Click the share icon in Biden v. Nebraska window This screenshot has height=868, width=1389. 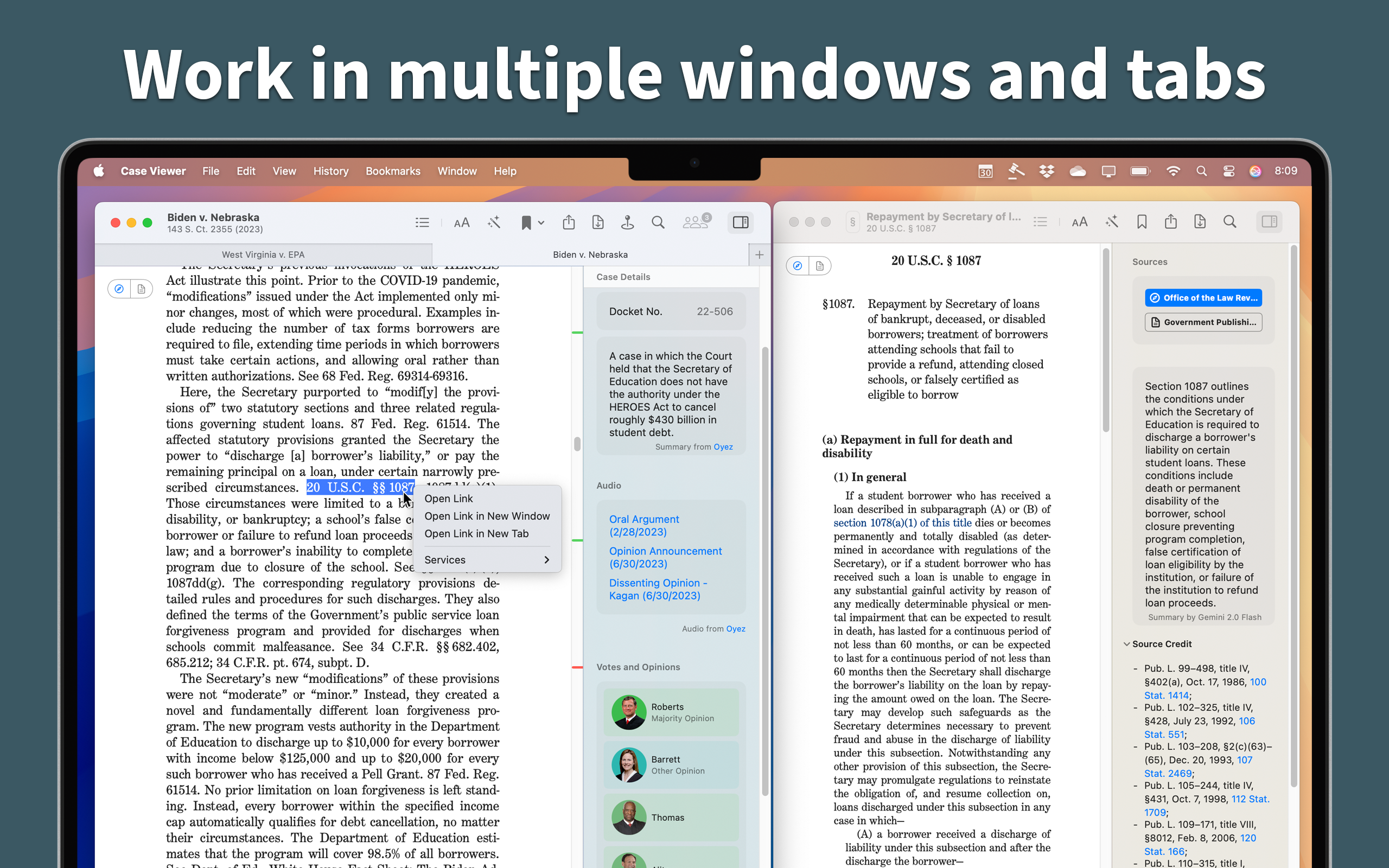point(569,222)
